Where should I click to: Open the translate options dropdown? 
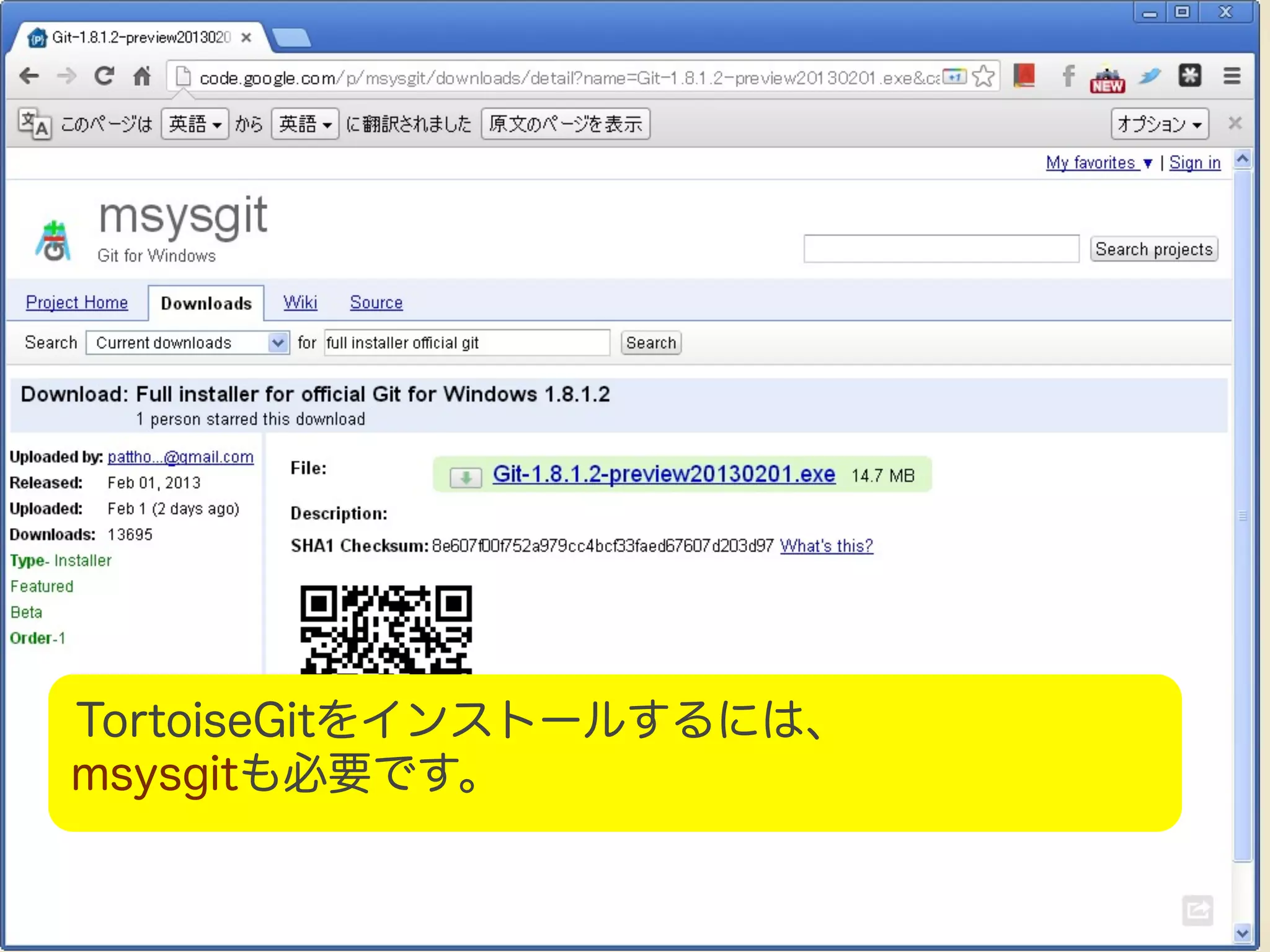coord(1159,124)
